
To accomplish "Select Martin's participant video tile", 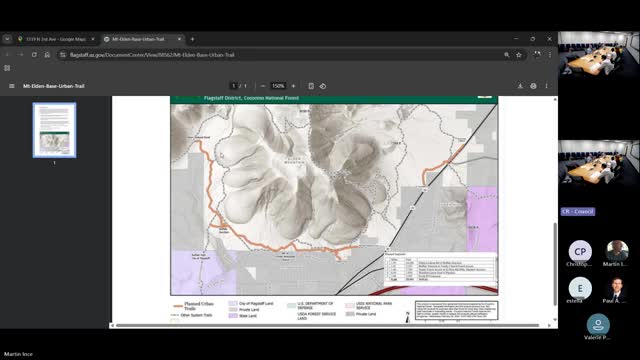I will (617, 251).
